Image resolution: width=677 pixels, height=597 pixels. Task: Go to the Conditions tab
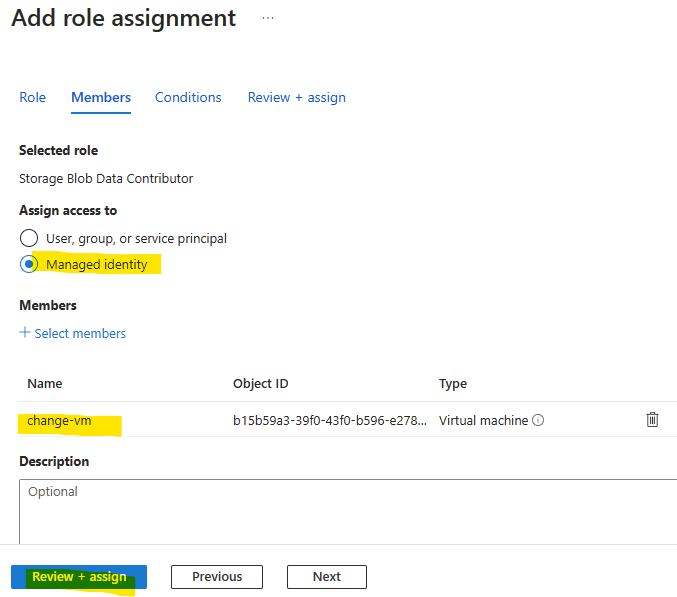[x=188, y=98]
